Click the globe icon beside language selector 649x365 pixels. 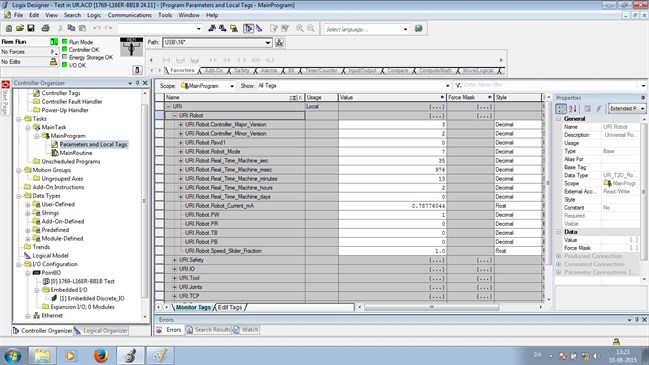click(x=418, y=29)
